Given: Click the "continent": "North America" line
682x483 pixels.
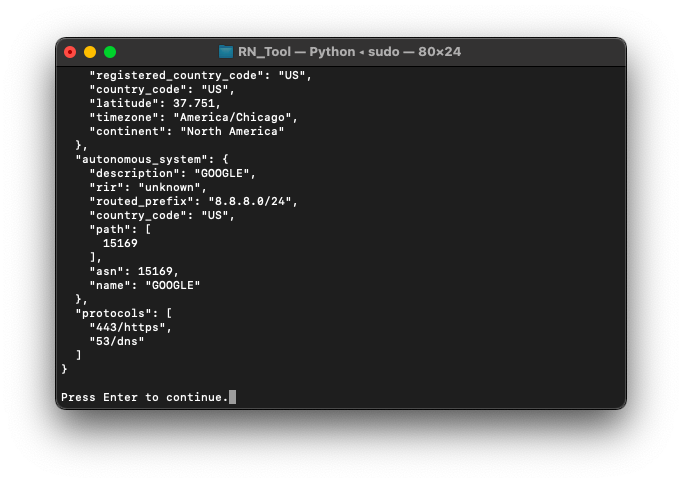Looking at the screenshot, I should (x=187, y=131).
